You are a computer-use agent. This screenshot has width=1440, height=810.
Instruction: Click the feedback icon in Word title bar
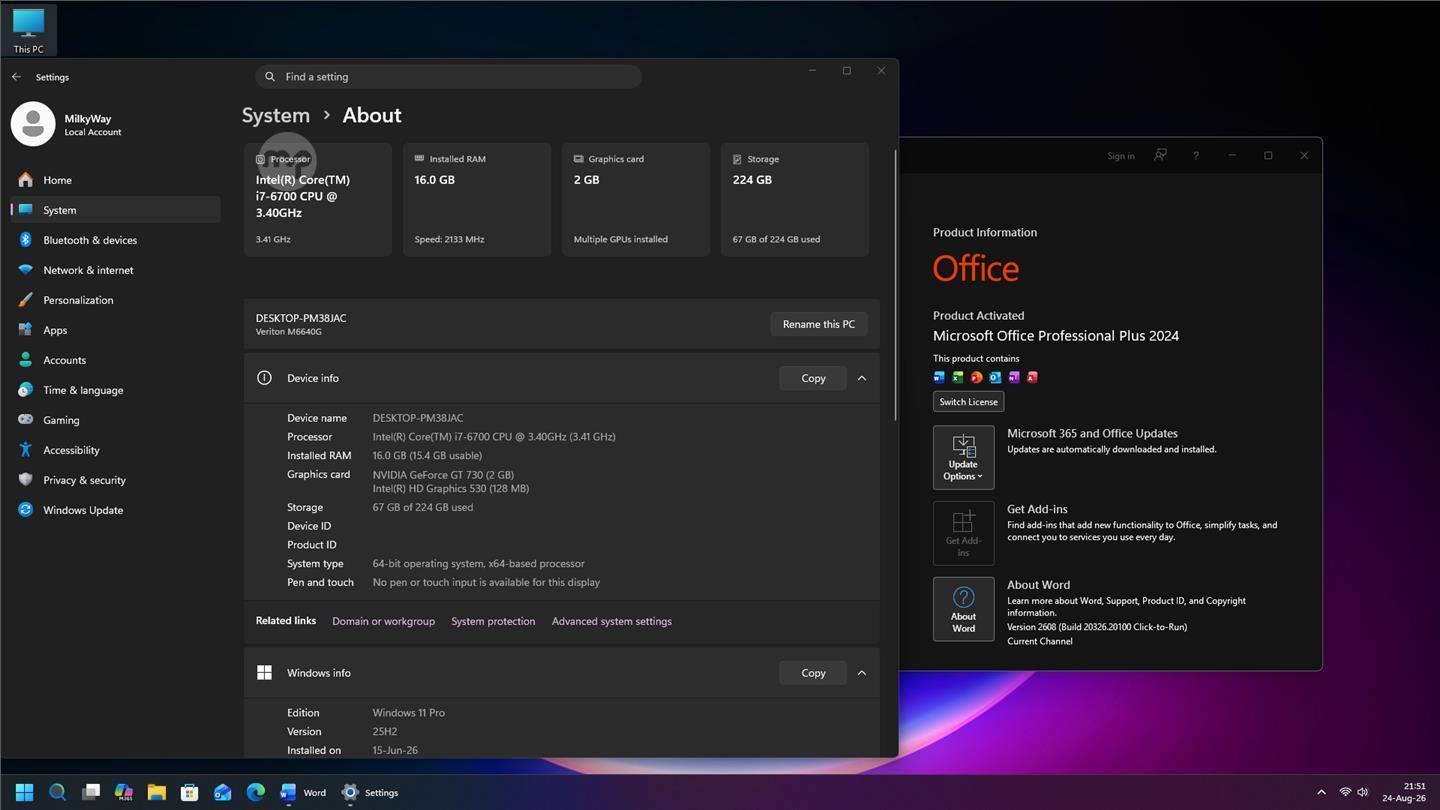tap(1160, 155)
